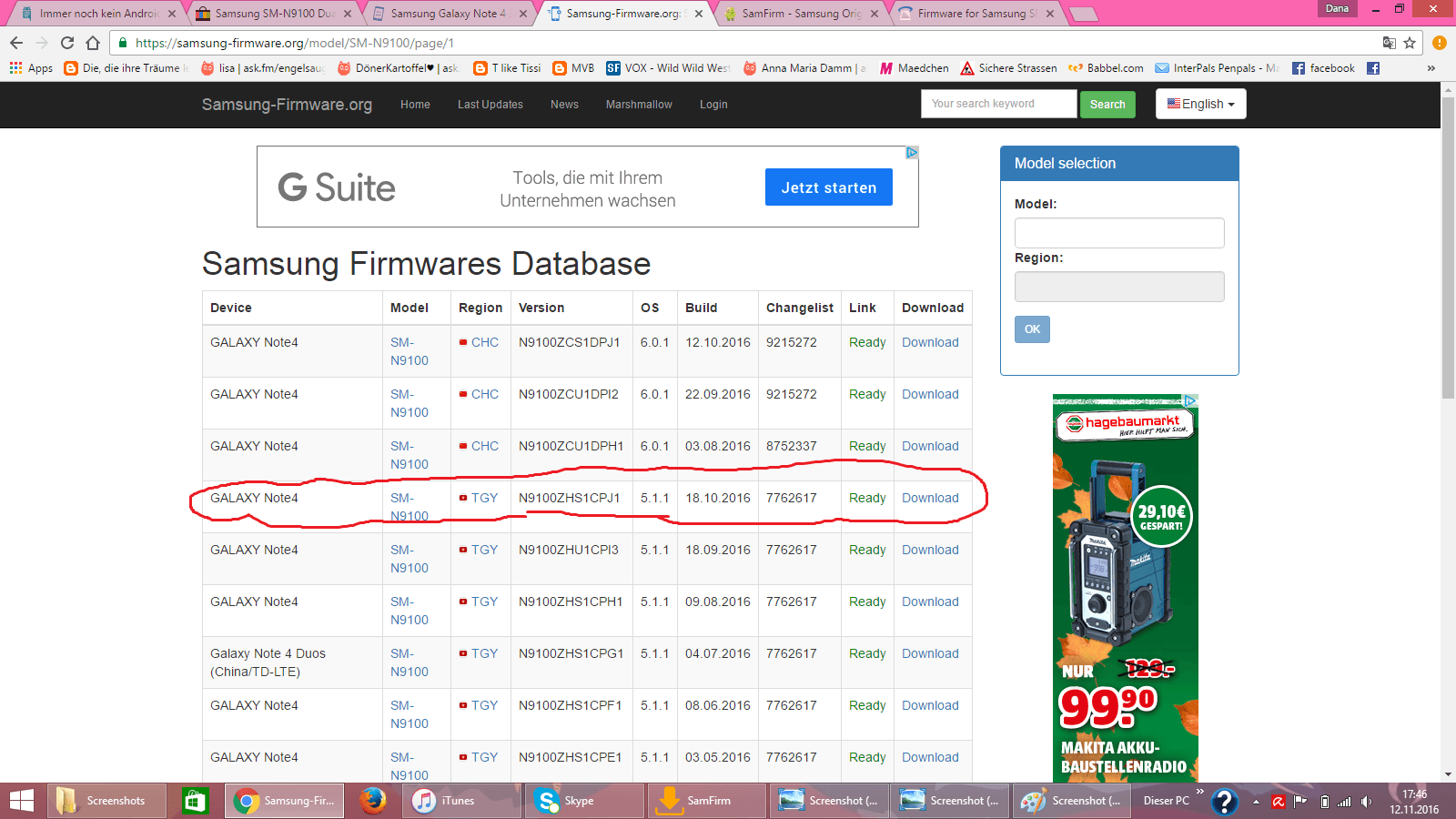Screen dimensions: 1456x819
Task: Click the Dana profile button in Chrome
Action: point(1337,8)
